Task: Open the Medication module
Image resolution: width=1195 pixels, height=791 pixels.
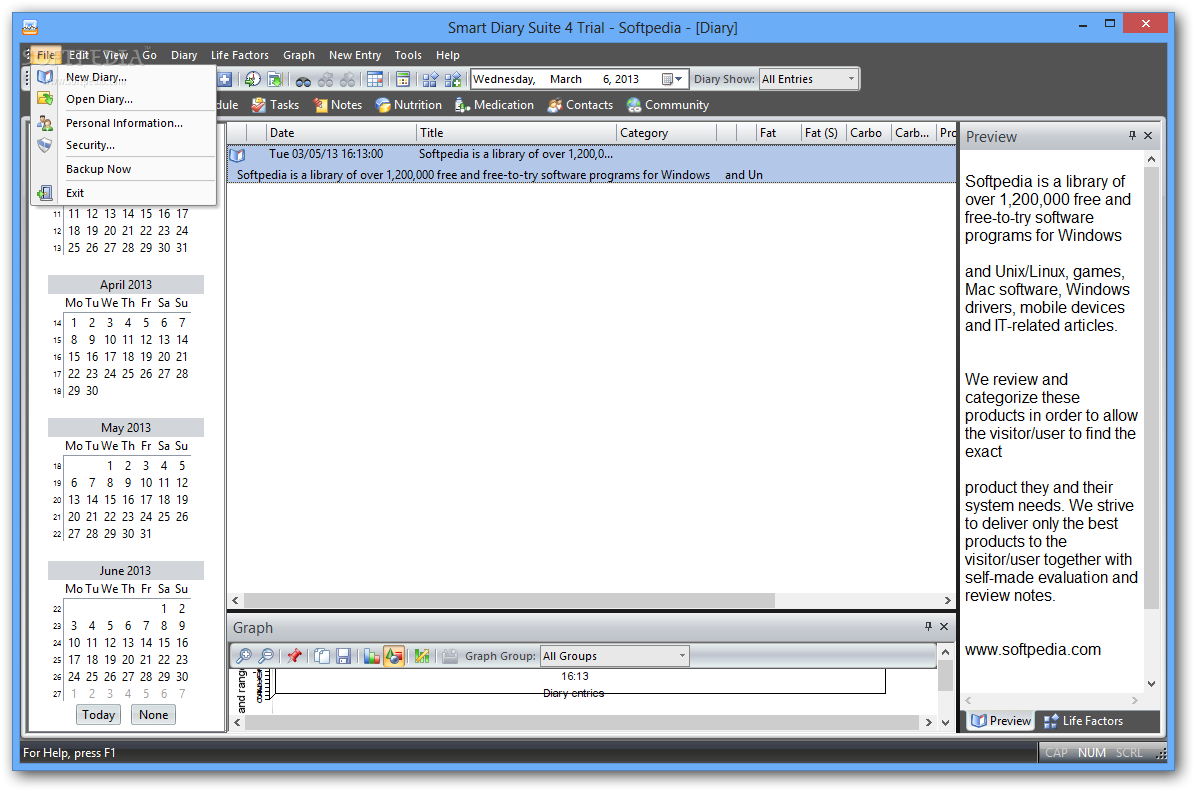Action: (x=495, y=105)
